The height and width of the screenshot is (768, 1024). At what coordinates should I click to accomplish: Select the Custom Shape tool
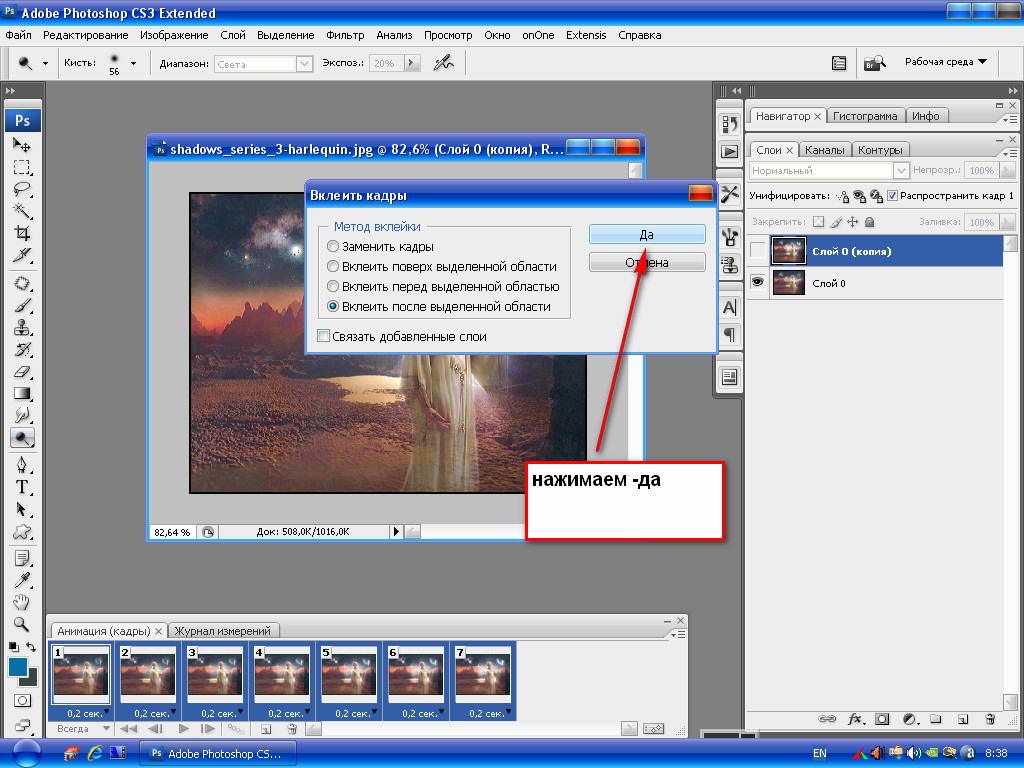[22, 532]
